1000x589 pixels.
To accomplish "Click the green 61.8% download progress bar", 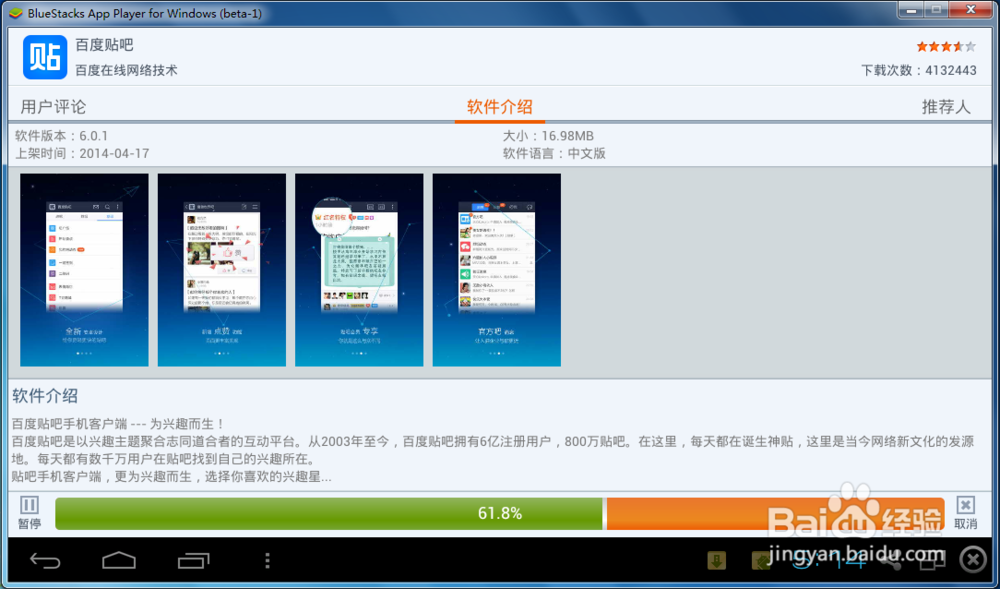I will coord(329,514).
